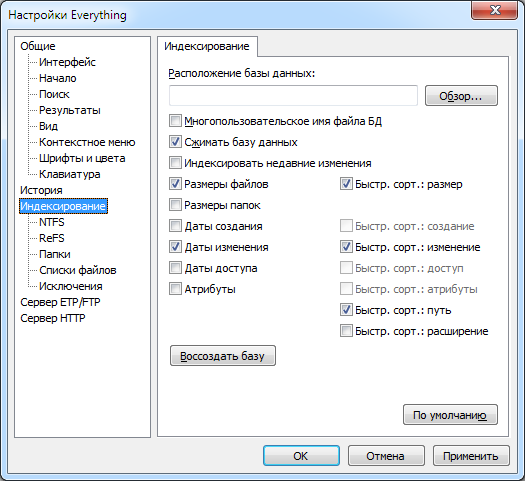This screenshot has width=525, height=481.
Task: Enable the Размеры папок checkbox
Action: coord(175,205)
